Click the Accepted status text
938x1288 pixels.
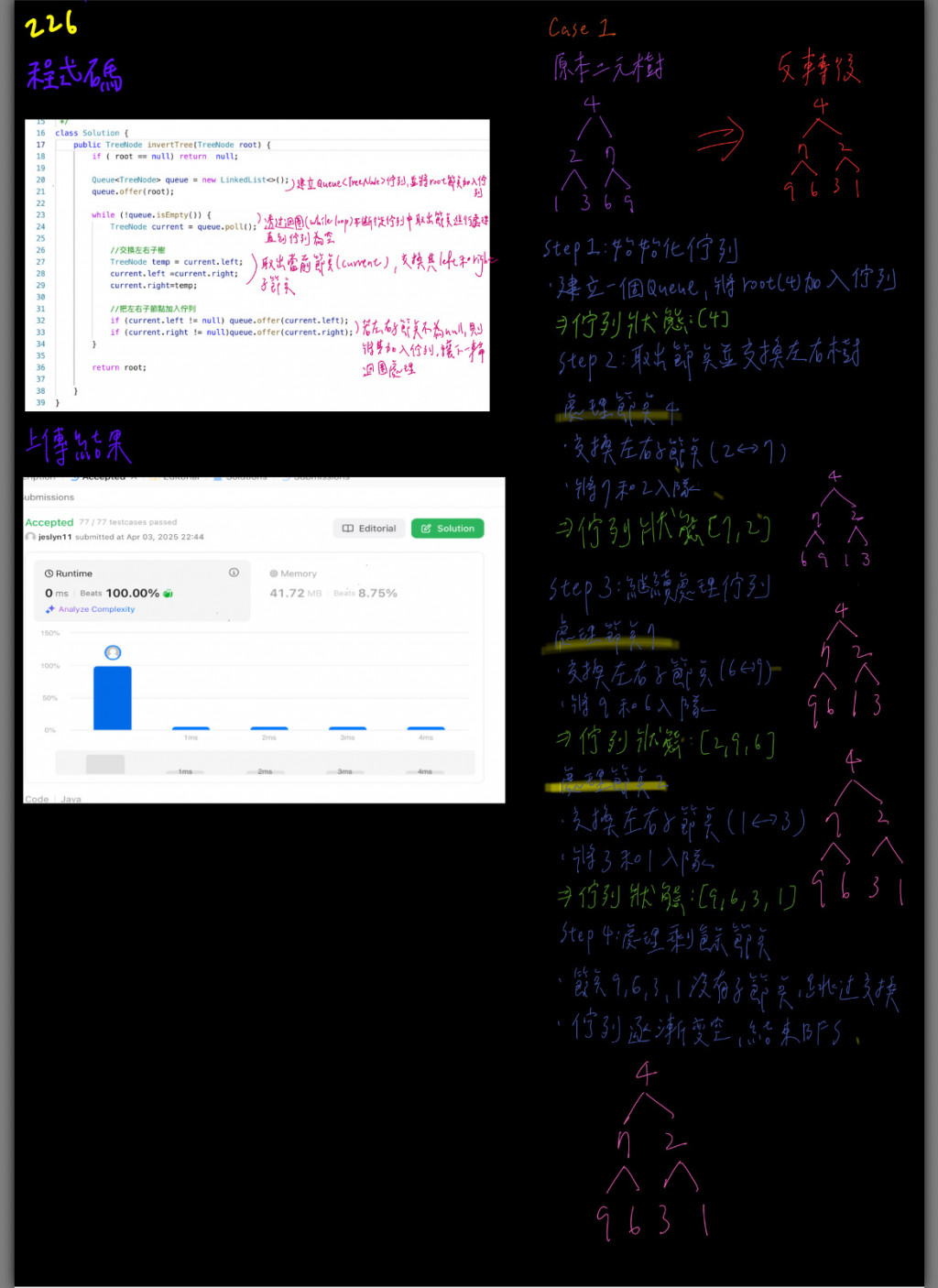(x=49, y=522)
